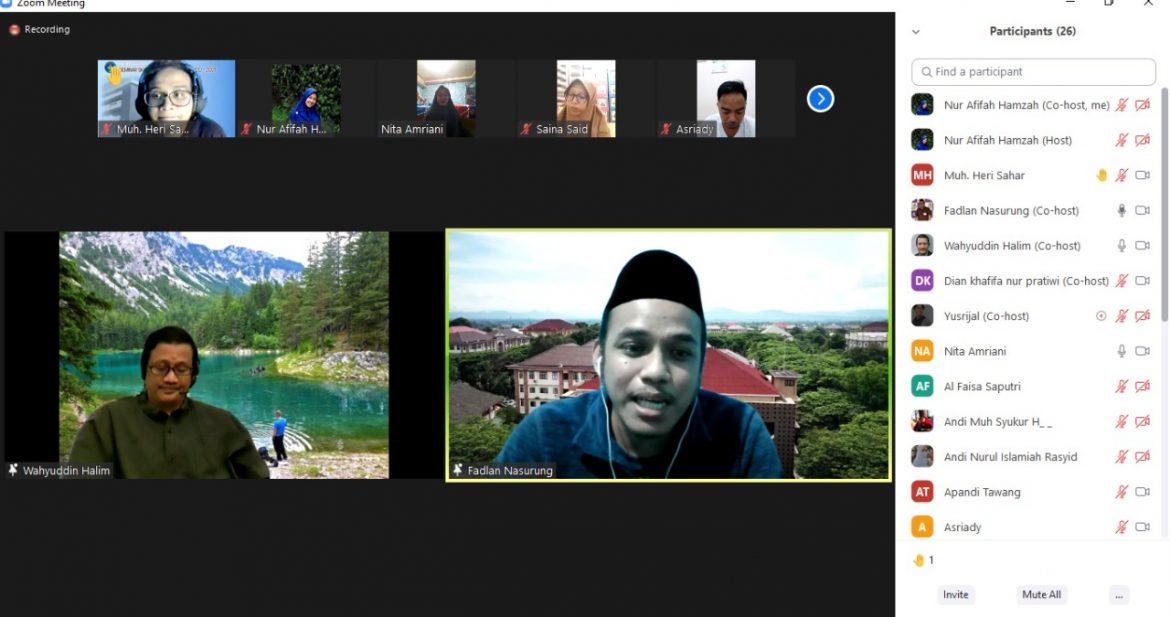The height and width of the screenshot is (617, 1170).
Task: Toggle Wahyuddin Halim's video camera
Action: pos(1142,246)
